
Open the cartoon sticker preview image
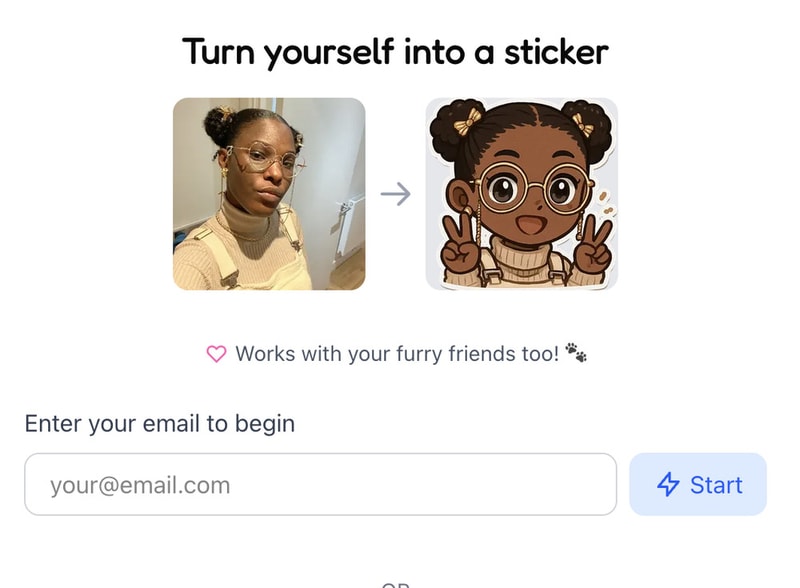click(x=522, y=194)
